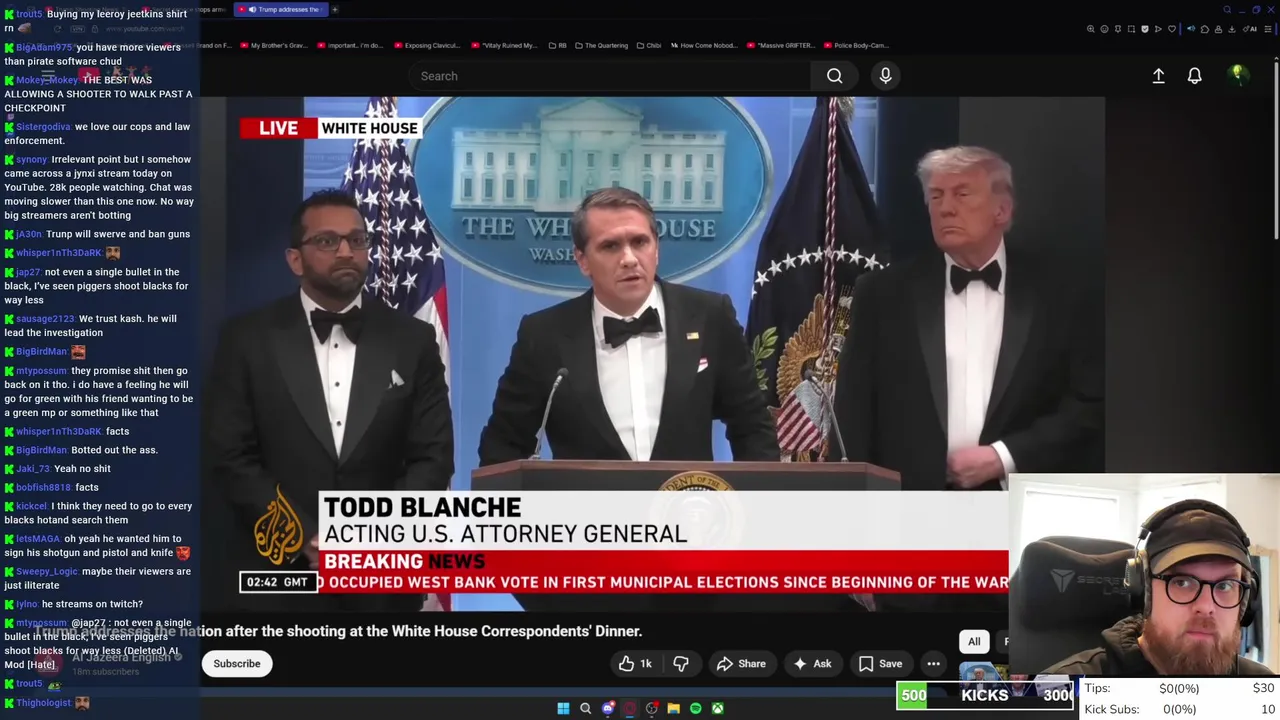Open the YouTube account avatar menu
This screenshot has width=1280, height=720.
click(x=1237, y=75)
